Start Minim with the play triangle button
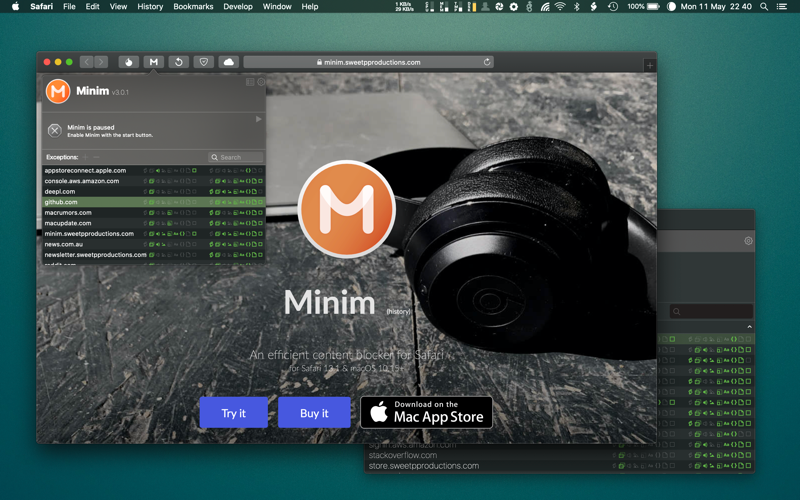The width and height of the screenshot is (800, 500). click(259, 119)
